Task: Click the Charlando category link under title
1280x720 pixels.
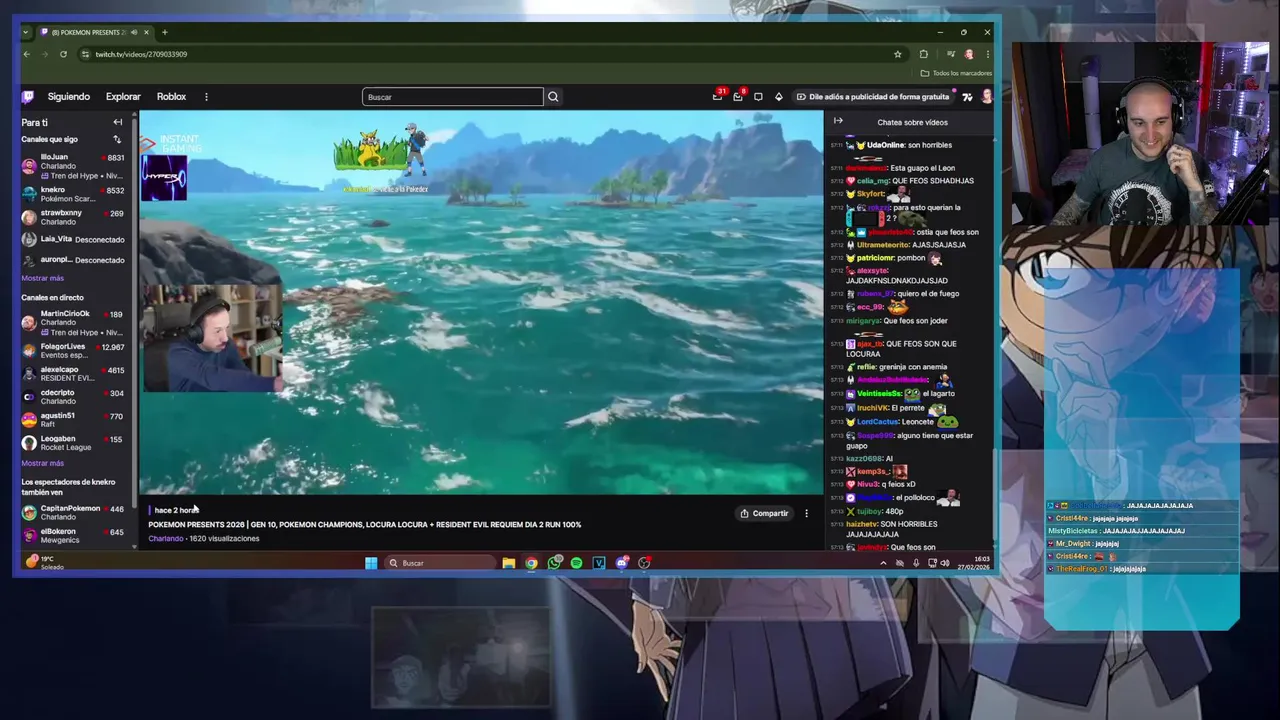Action: [x=166, y=538]
